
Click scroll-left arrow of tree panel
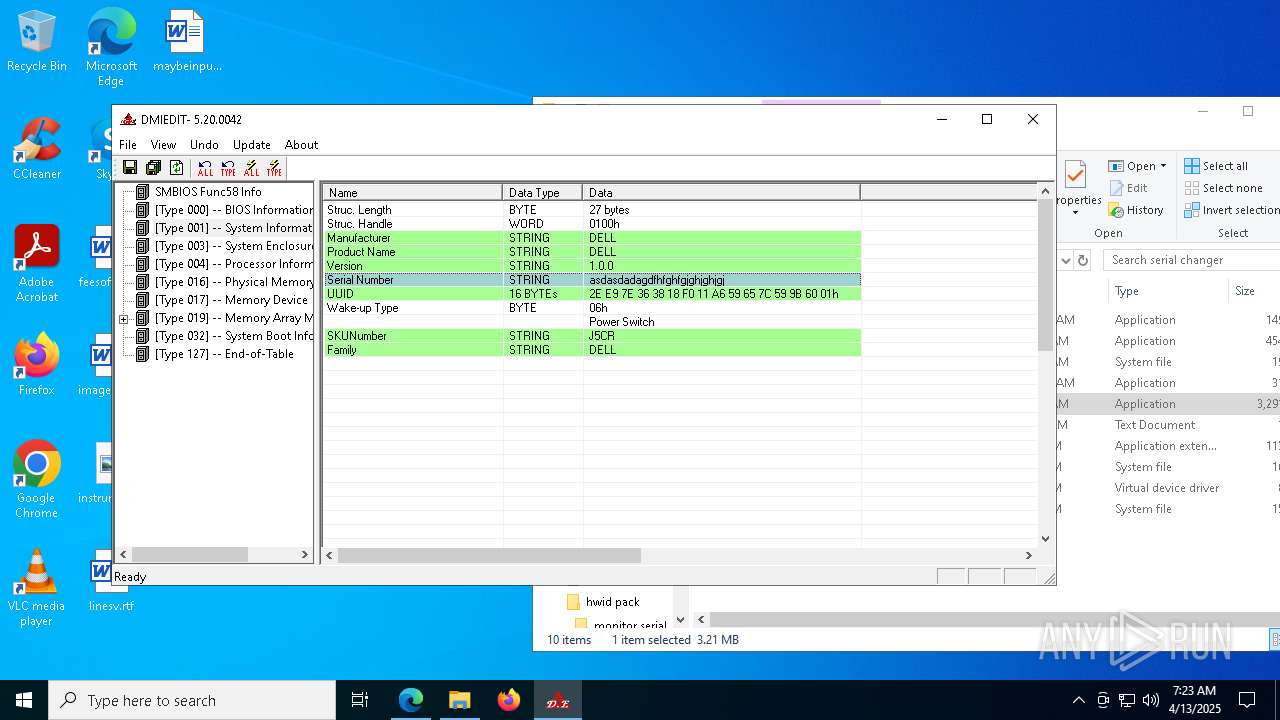(124, 554)
